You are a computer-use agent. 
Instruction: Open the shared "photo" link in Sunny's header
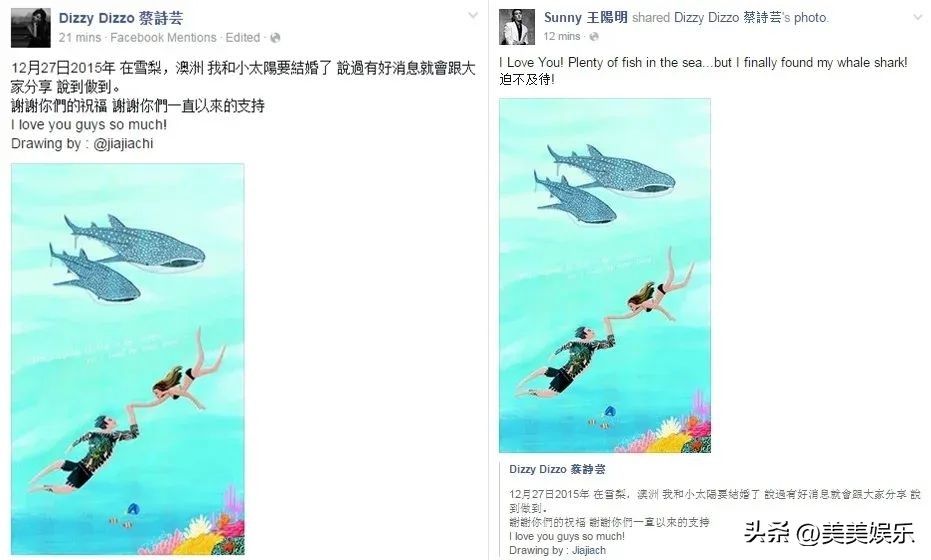[x=810, y=18]
